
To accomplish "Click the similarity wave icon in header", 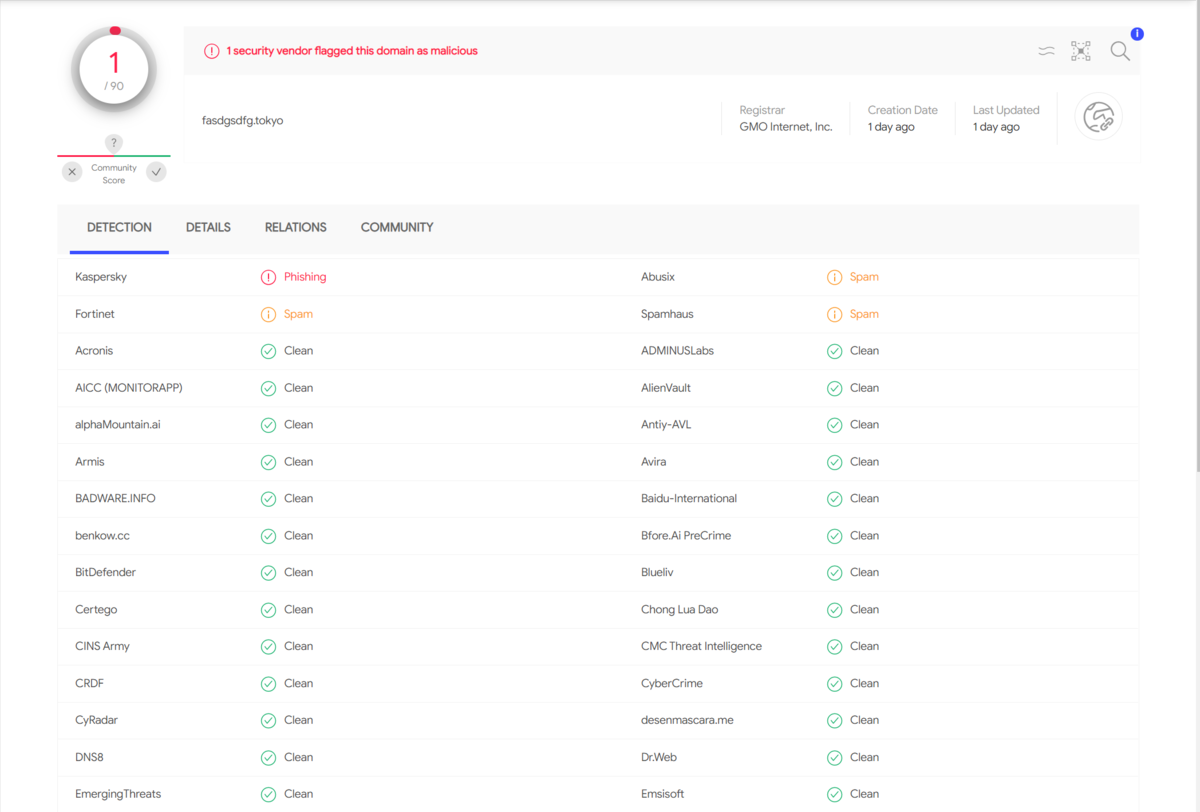I will click(x=1046, y=51).
